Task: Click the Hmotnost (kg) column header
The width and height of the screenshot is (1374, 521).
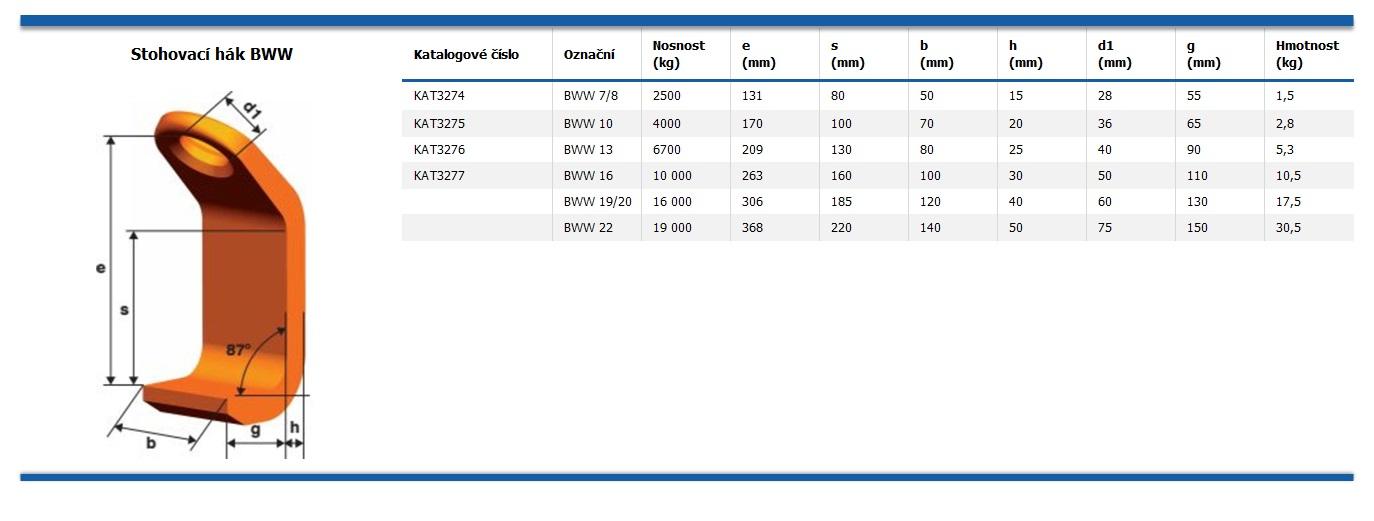Action: pos(1306,54)
